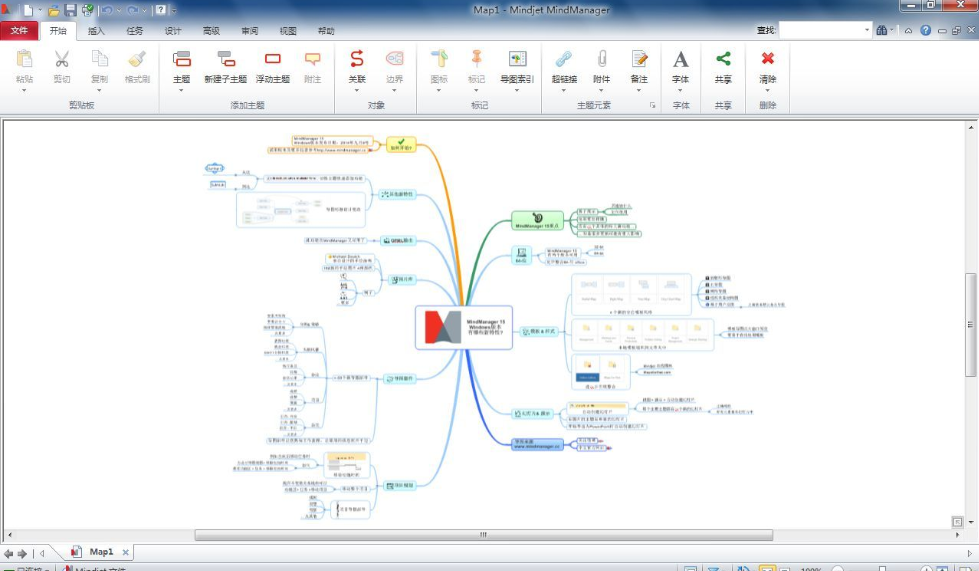Click the horizontal scrollbar under the map

point(482,535)
